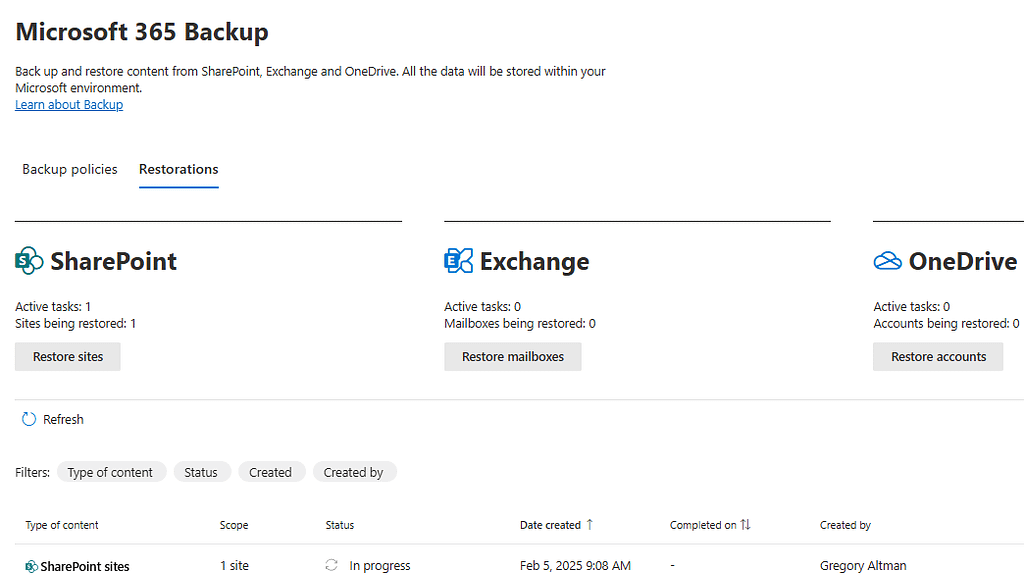Click the Exchange section heading
This screenshot has width=1024, height=577.
pos(535,261)
